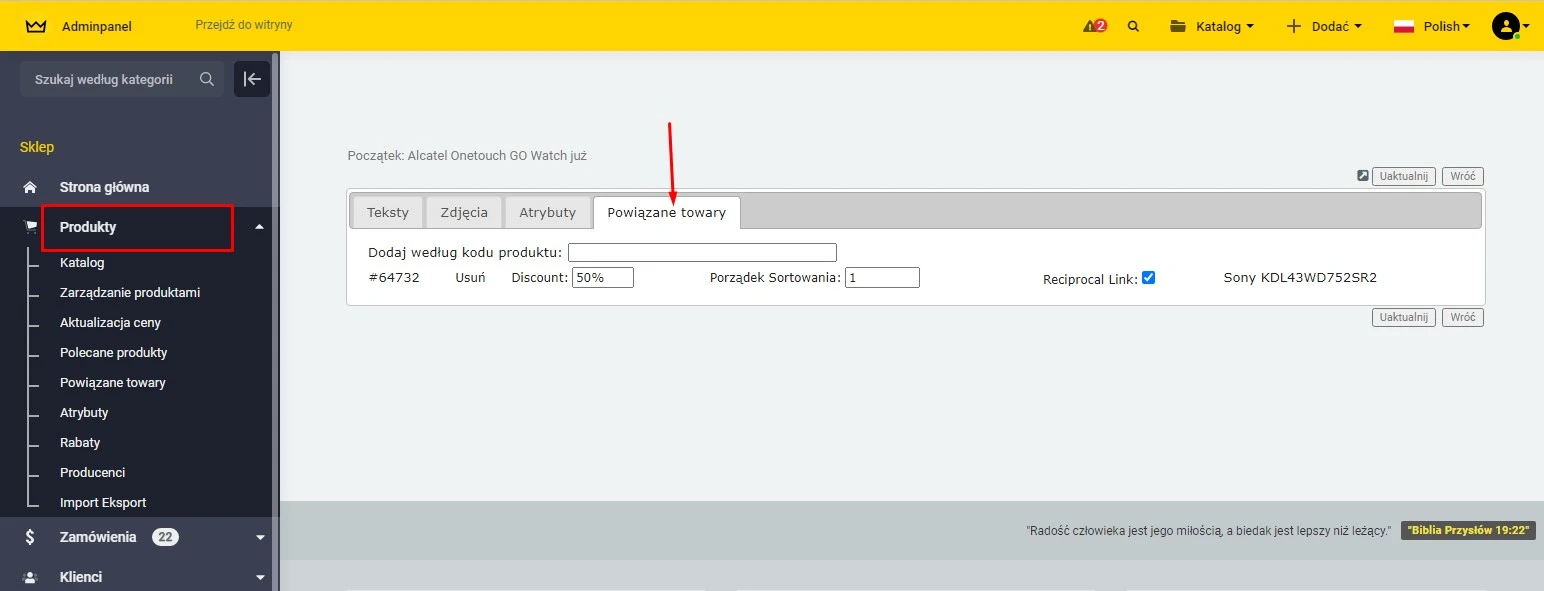Click the Dodaj według kodu produktu input field
The height and width of the screenshot is (591, 1544).
(701, 252)
